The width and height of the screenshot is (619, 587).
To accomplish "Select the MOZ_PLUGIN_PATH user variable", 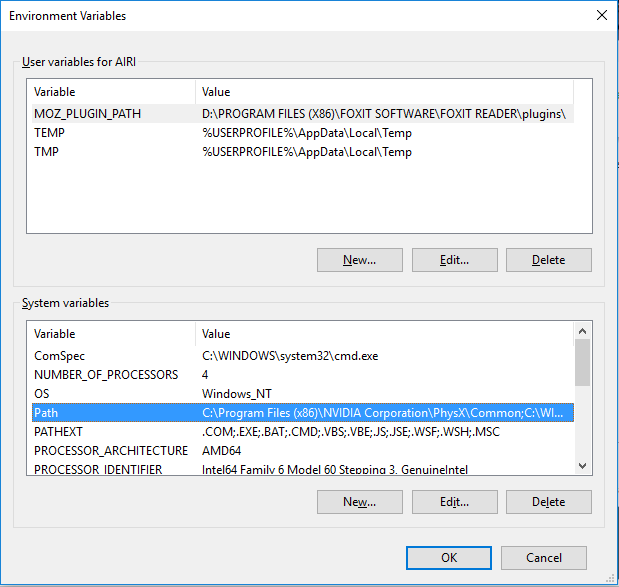I will [88, 114].
